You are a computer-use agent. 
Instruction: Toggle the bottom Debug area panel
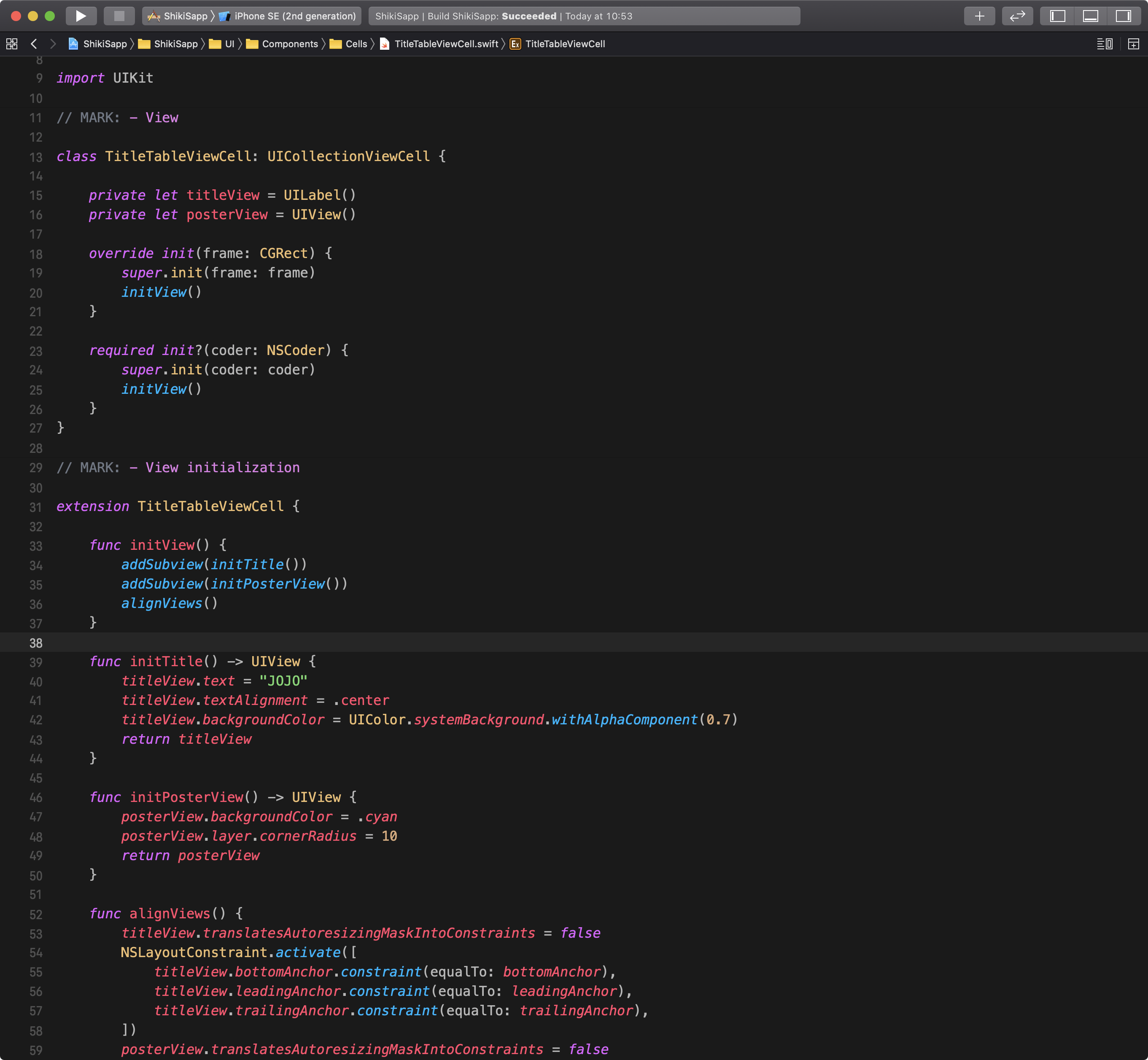click(1090, 16)
